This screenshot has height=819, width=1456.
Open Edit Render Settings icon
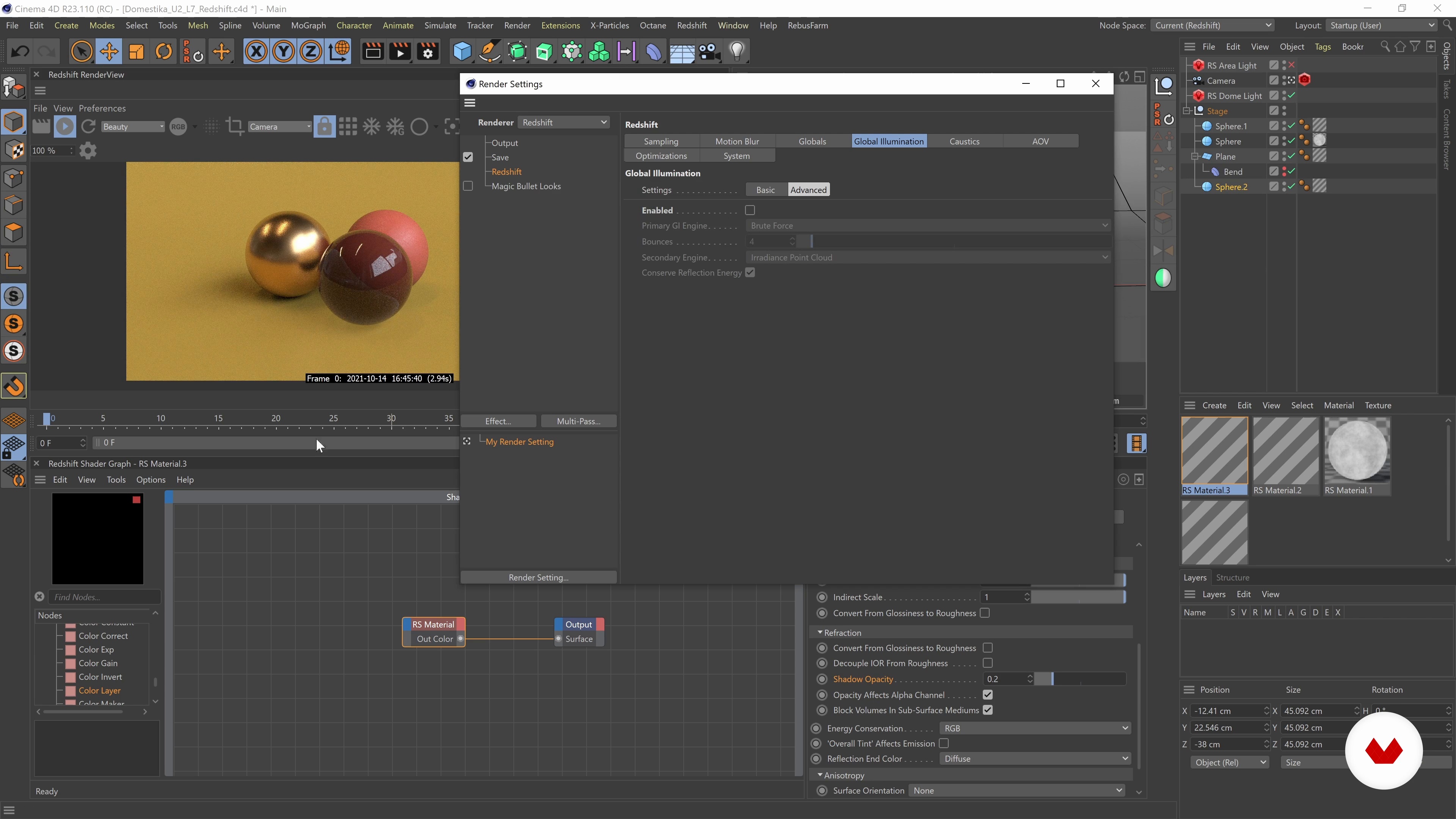tap(428, 52)
